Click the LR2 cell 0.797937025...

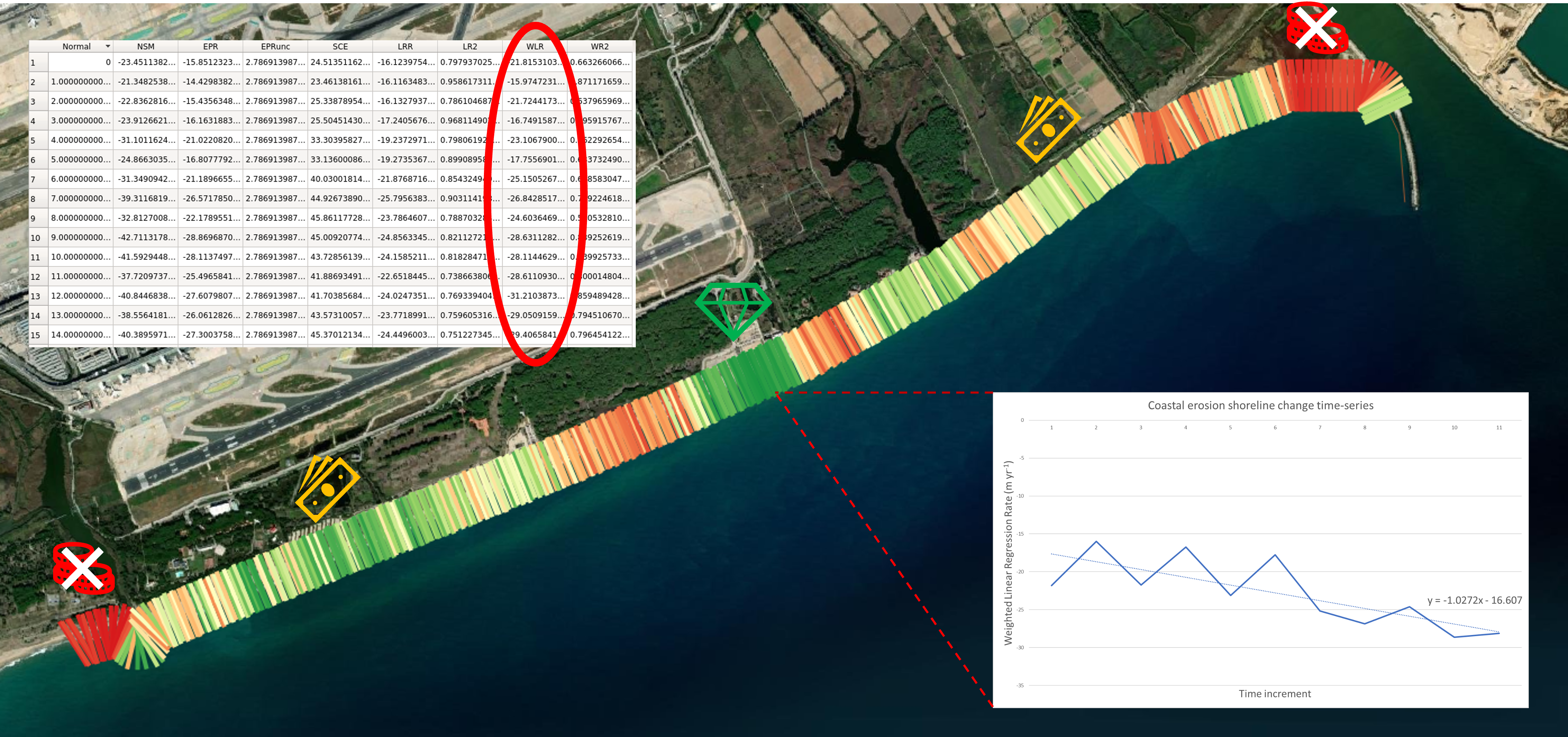(x=470, y=62)
